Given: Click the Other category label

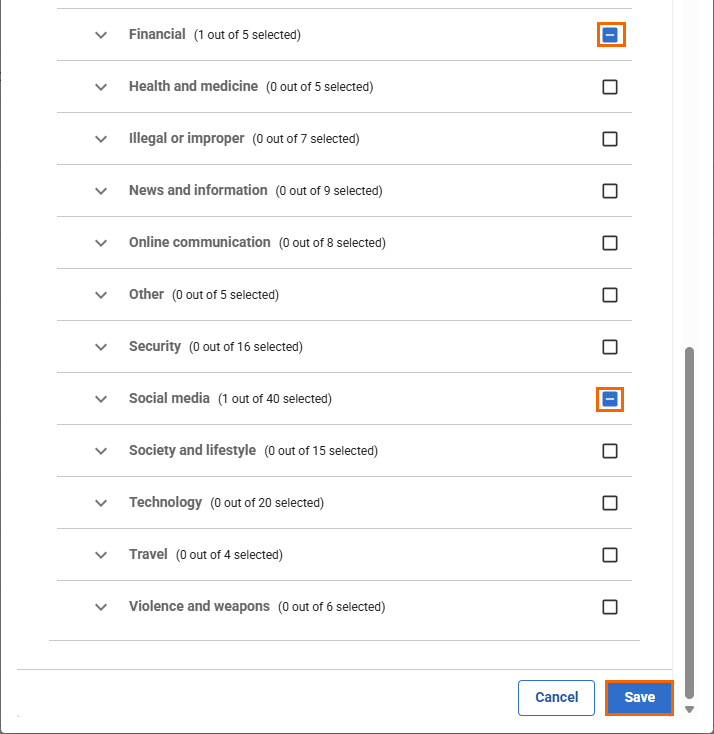Looking at the screenshot, I should [146, 295].
